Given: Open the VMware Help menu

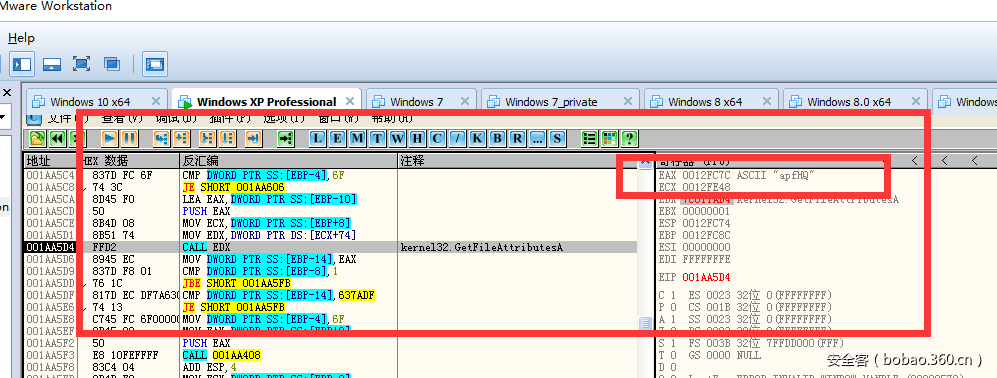Looking at the screenshot, I should point(21,38).
